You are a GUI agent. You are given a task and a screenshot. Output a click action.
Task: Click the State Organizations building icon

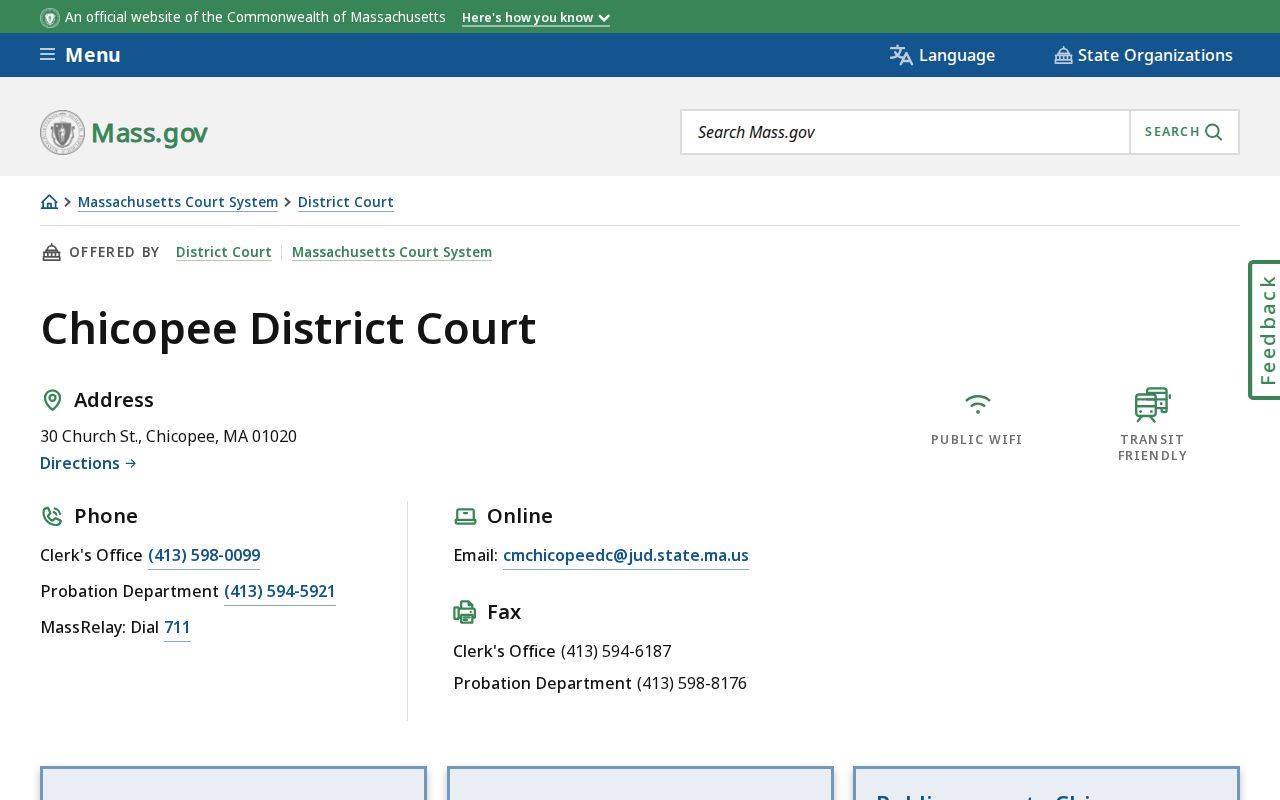(1063, 55)
